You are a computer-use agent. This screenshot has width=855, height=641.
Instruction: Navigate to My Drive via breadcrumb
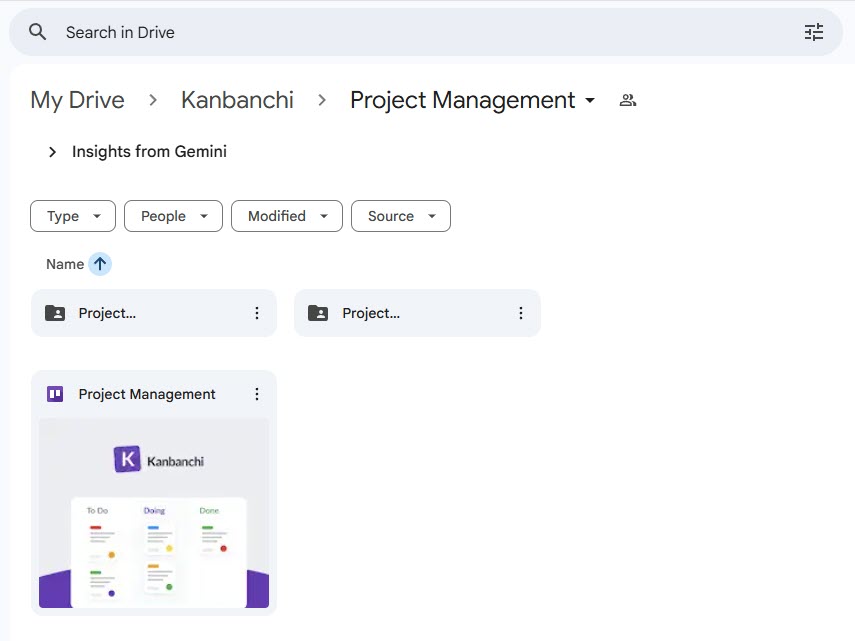pyautogui.click(x=77, y=100)
